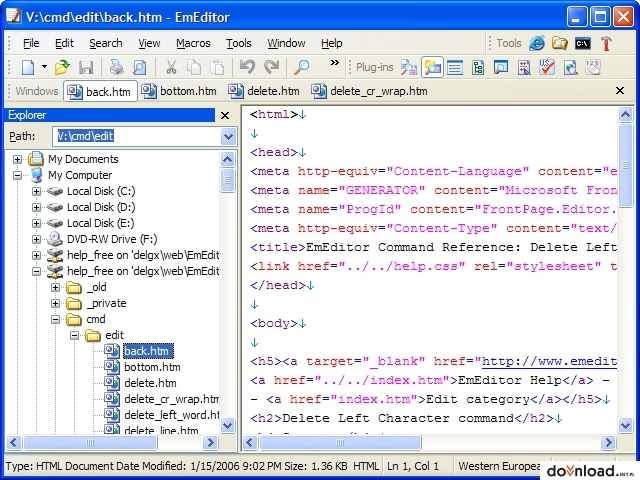Expand Local Disk (E:)

[36, 223]
